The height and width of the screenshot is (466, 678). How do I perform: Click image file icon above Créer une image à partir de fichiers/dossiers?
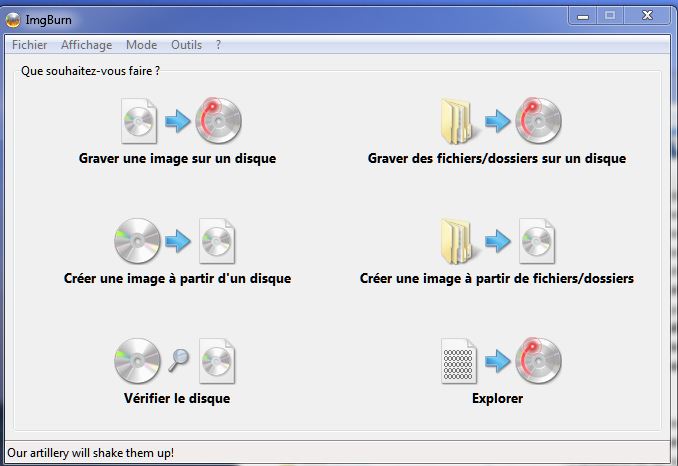click(x=537, y=241)
